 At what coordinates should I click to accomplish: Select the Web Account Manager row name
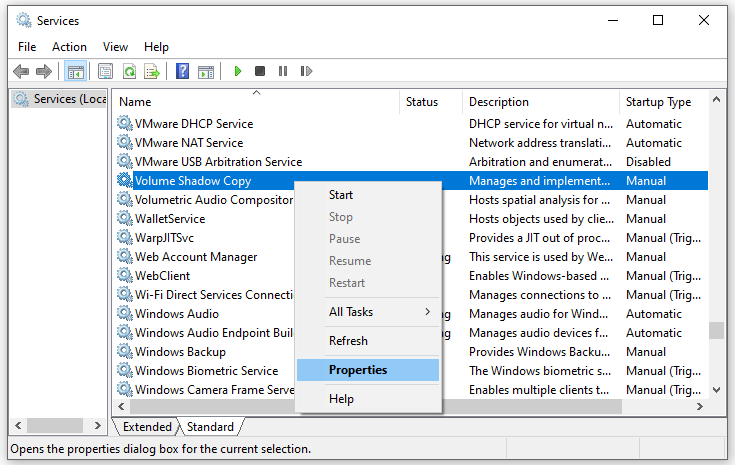tap(196, 257)
